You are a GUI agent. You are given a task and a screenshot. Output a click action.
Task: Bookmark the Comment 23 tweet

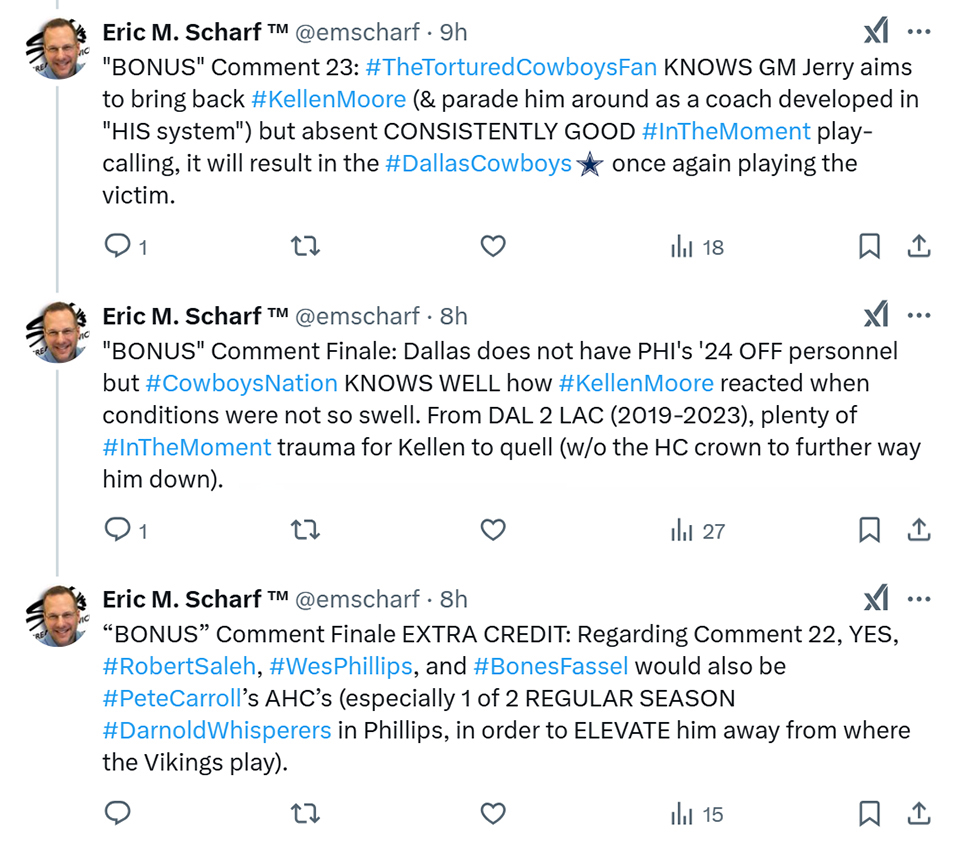point(869,246)
